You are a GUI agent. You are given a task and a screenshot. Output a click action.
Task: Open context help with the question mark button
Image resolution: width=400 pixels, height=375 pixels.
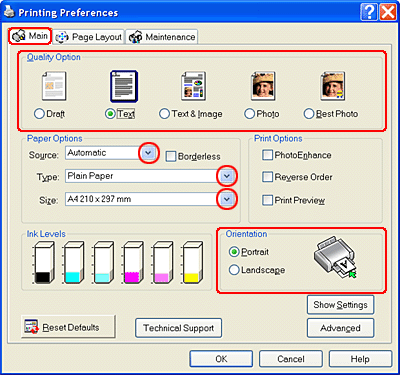click(369, 13)
